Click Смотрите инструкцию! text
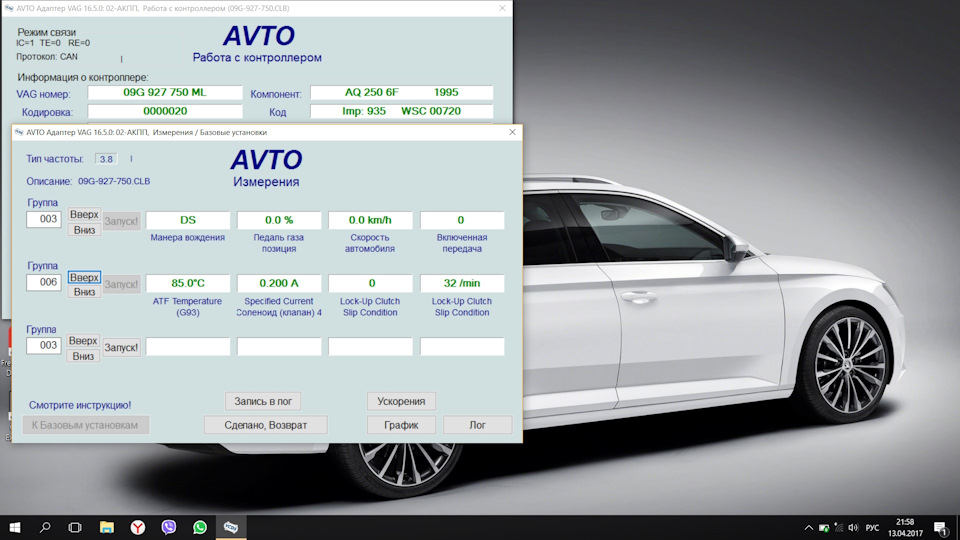The width and height of the screenshot is (960, 540). [x=80, y=405]
